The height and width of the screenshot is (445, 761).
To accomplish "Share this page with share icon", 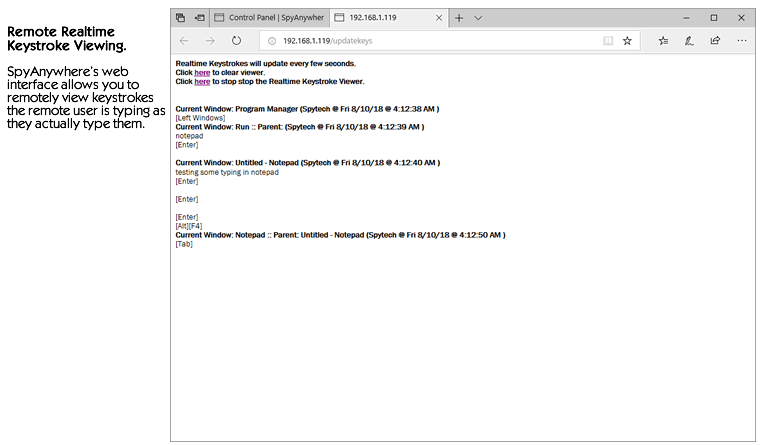I will tap(715, 40).
